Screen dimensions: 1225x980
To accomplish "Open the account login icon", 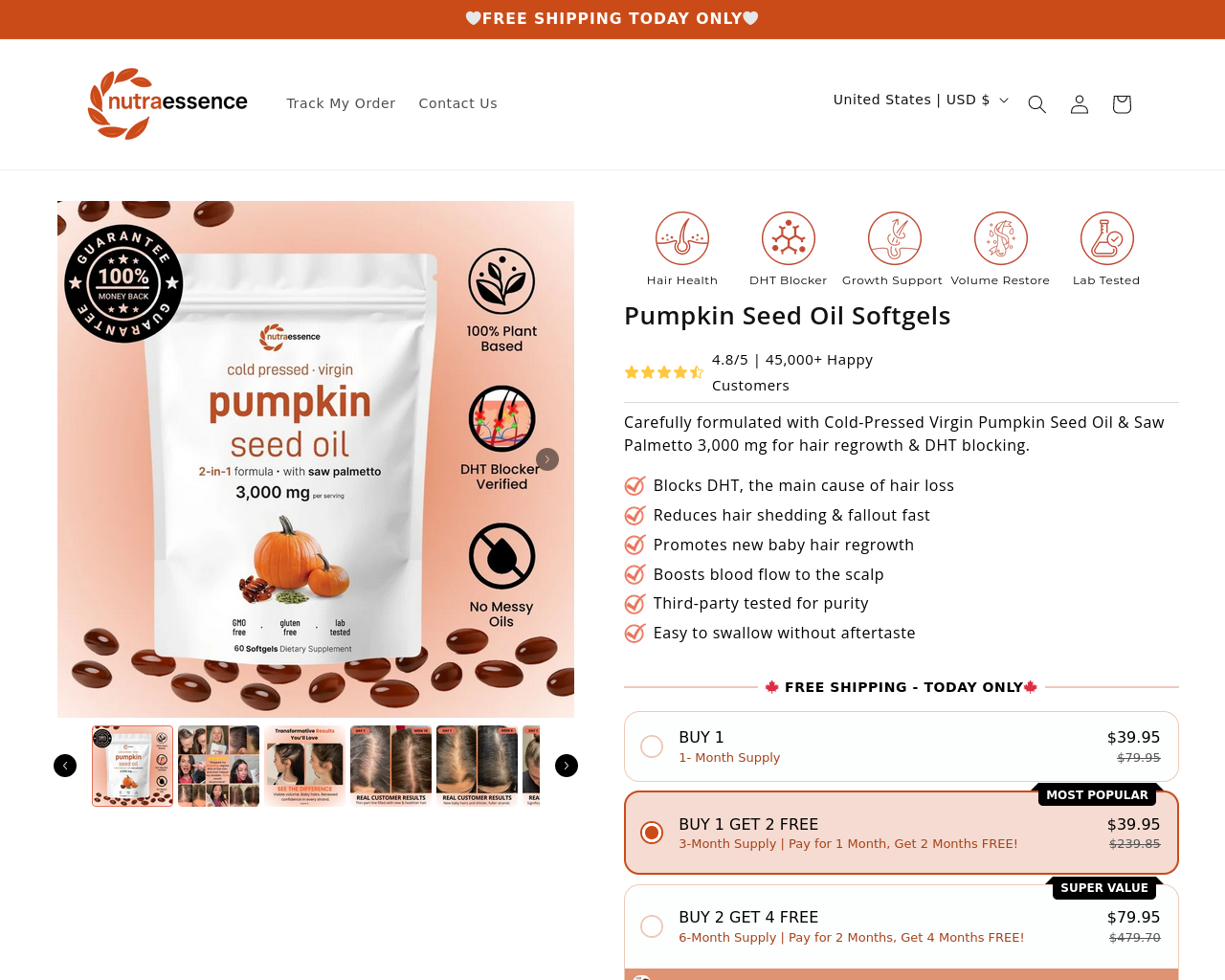I will (x=1080, y=104).
